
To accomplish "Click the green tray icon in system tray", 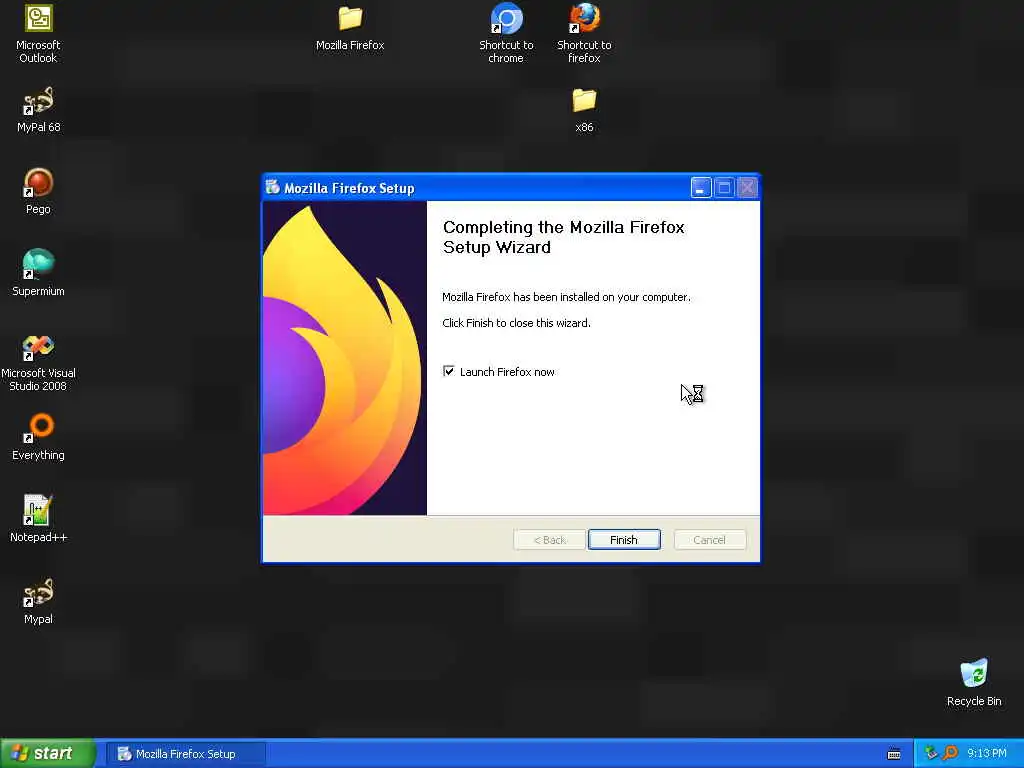I will click(x=930, y=753).
